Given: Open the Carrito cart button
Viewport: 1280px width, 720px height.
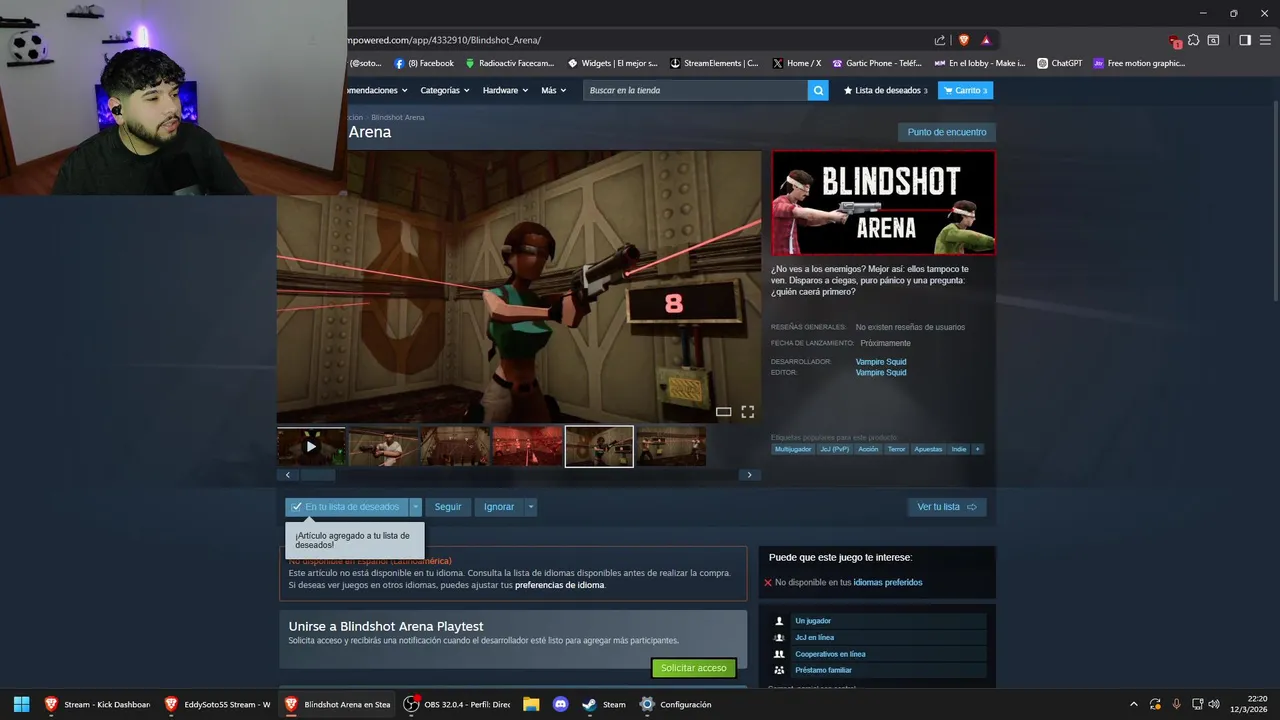Looking at the screenshot, I should [965, 90].
